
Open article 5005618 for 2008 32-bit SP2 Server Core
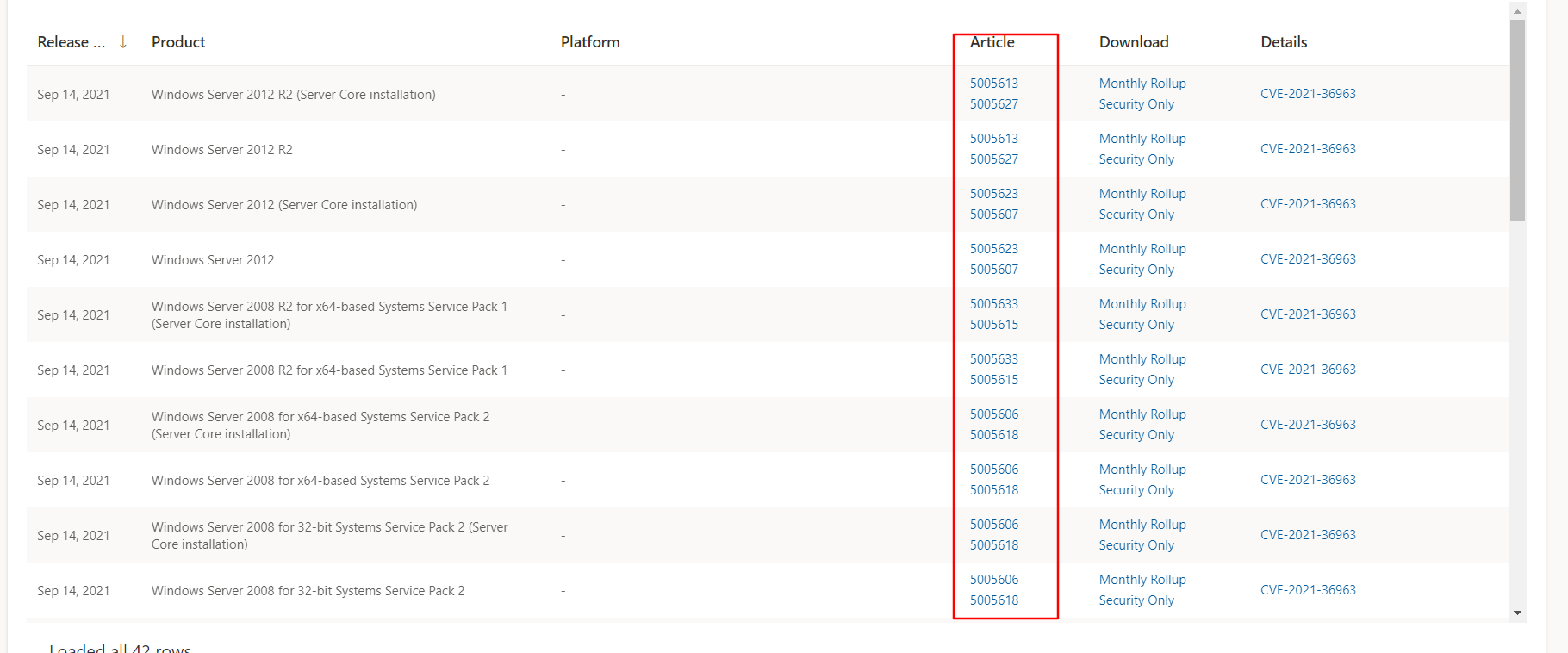tap(994, 545)
